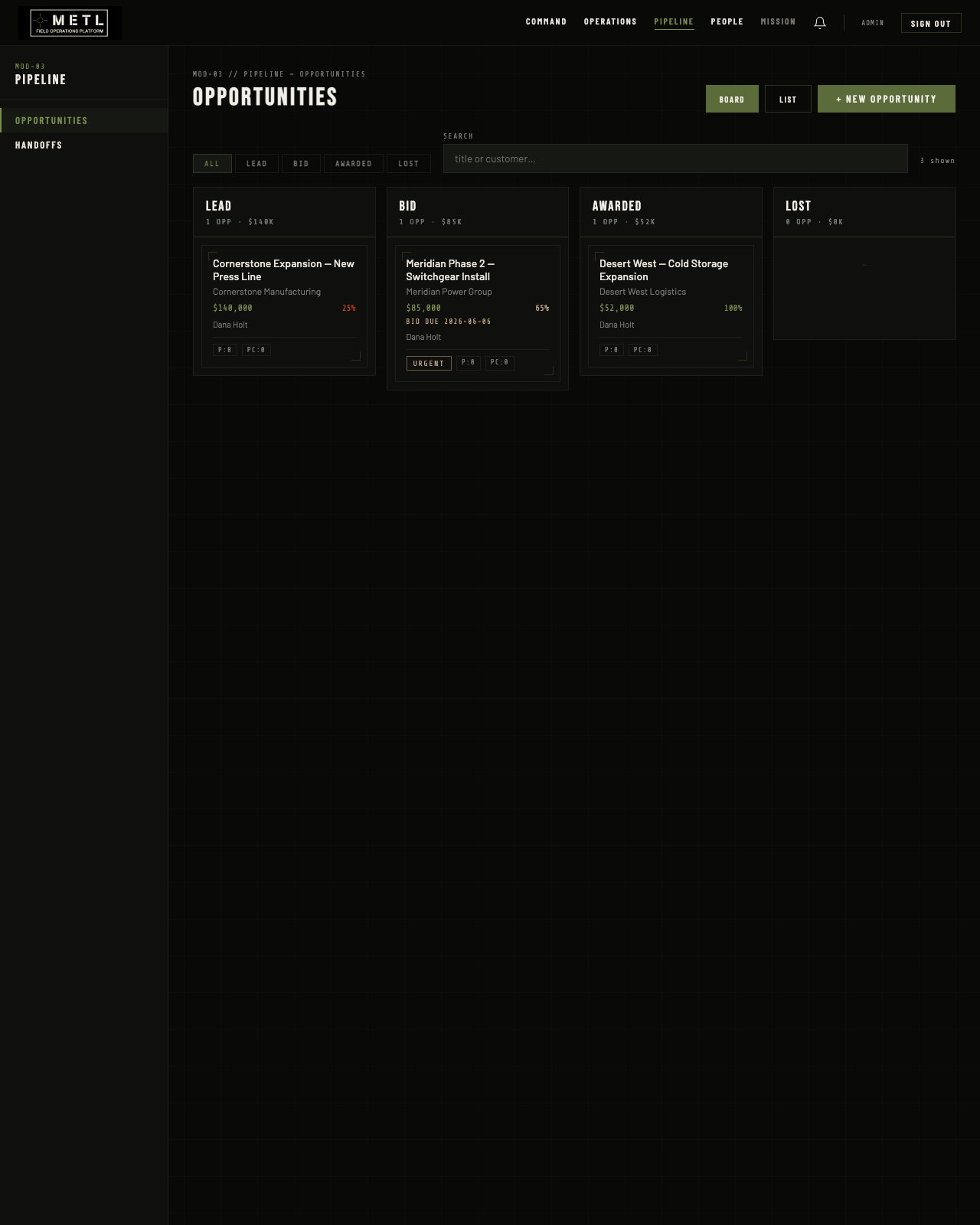Click Cornerstone Manufacturing customer name
The height and width of the screenshot is (1225, 980).
(266, 292)
